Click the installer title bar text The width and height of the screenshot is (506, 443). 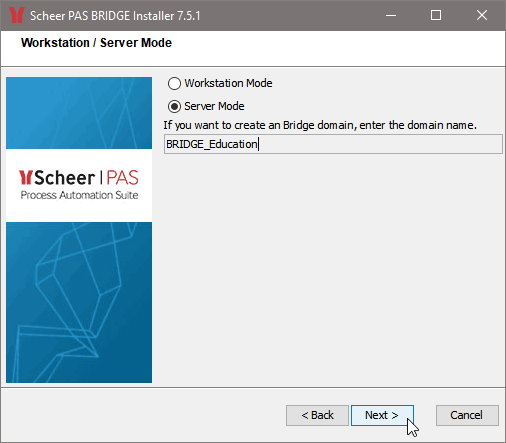tap(115, 16)
